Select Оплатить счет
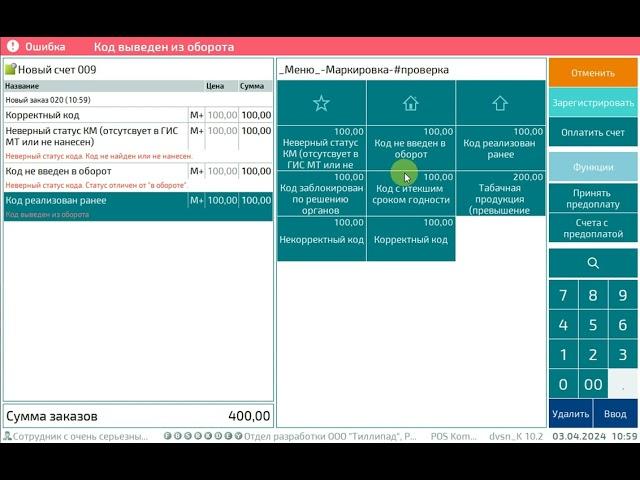Viewport: 640px width, 480px height. coord(593,132)
